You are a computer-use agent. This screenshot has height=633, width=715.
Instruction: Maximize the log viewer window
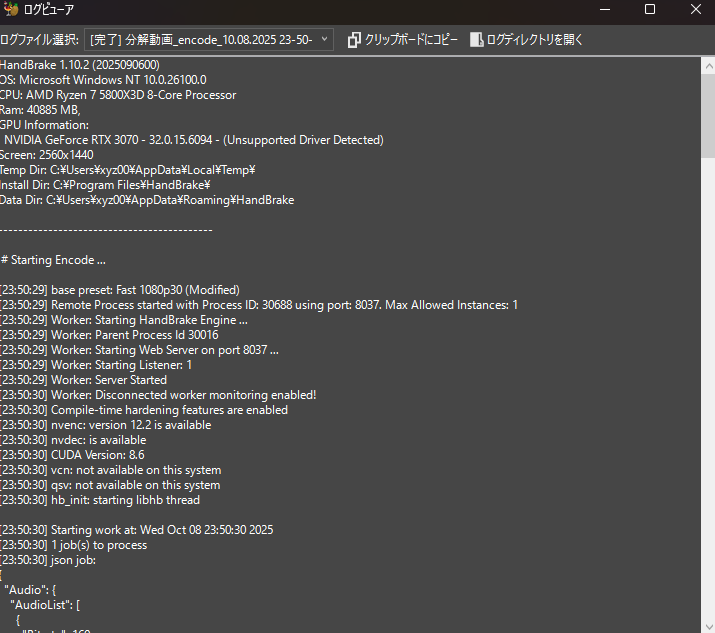[x=650, y=10]
